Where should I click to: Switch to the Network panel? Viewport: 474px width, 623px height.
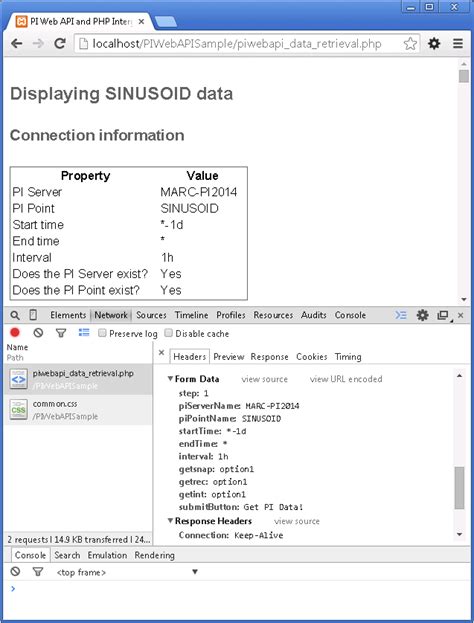(x=111, y=315)
